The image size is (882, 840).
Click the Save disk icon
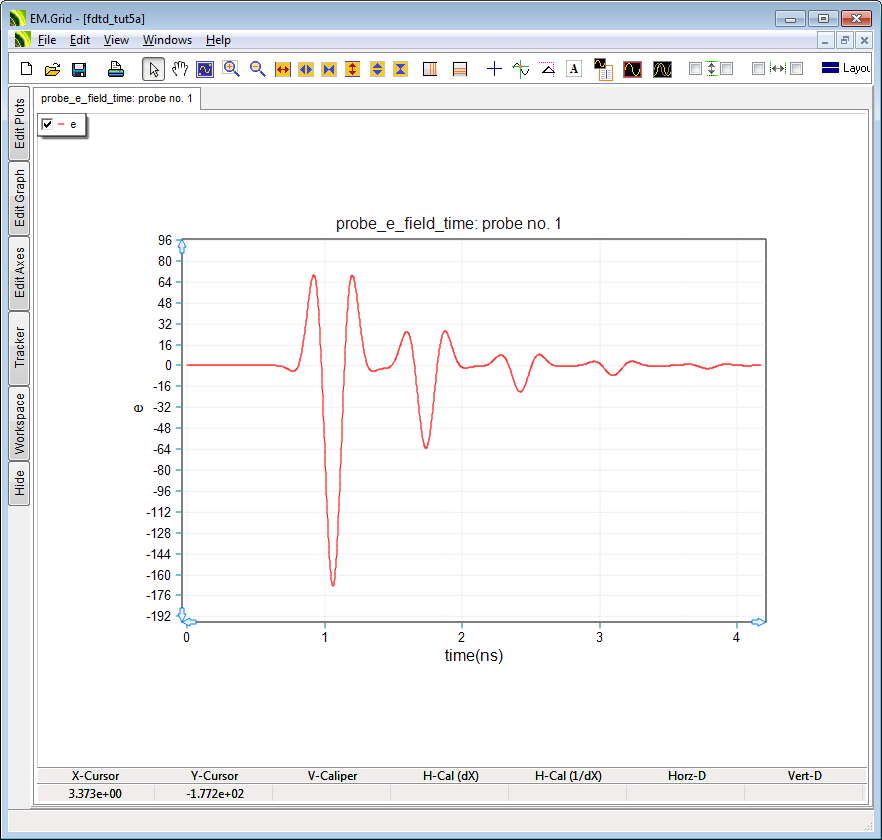pyautogui.click(x=79, y=69)
